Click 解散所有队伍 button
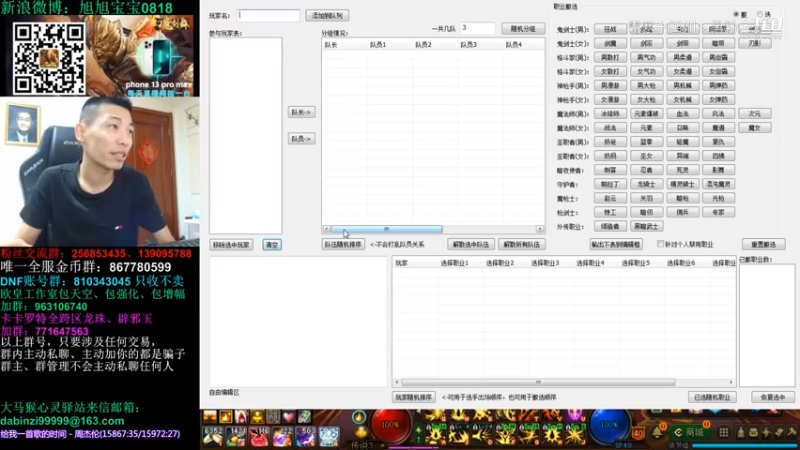The height and width of the screenshot is (450, 800). (521, 244)
